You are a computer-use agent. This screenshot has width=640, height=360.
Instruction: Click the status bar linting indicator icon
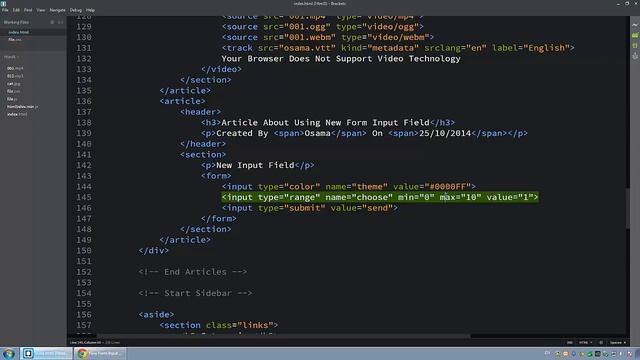click(x=601, y=342)
